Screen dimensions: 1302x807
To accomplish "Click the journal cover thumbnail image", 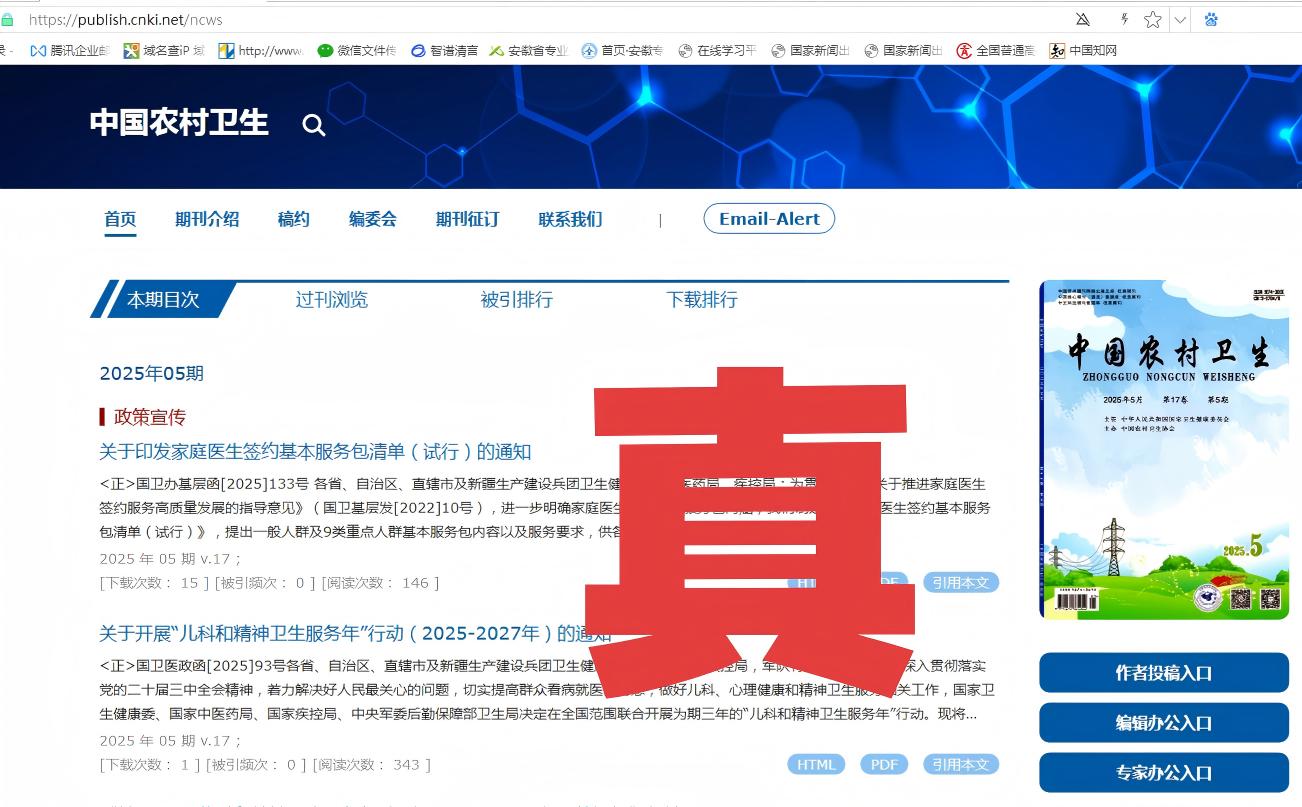I will pyautogui.click(x=1164, y=449).
